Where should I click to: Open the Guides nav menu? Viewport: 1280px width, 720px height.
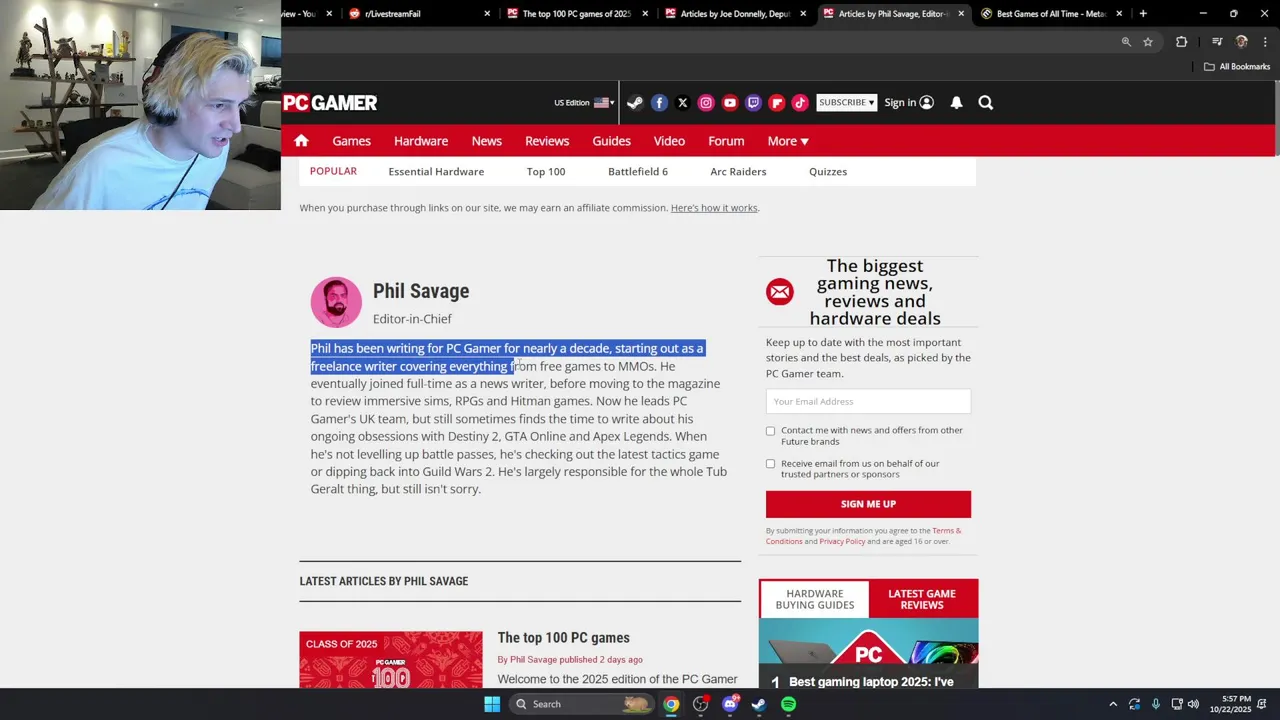click(611, 141)
